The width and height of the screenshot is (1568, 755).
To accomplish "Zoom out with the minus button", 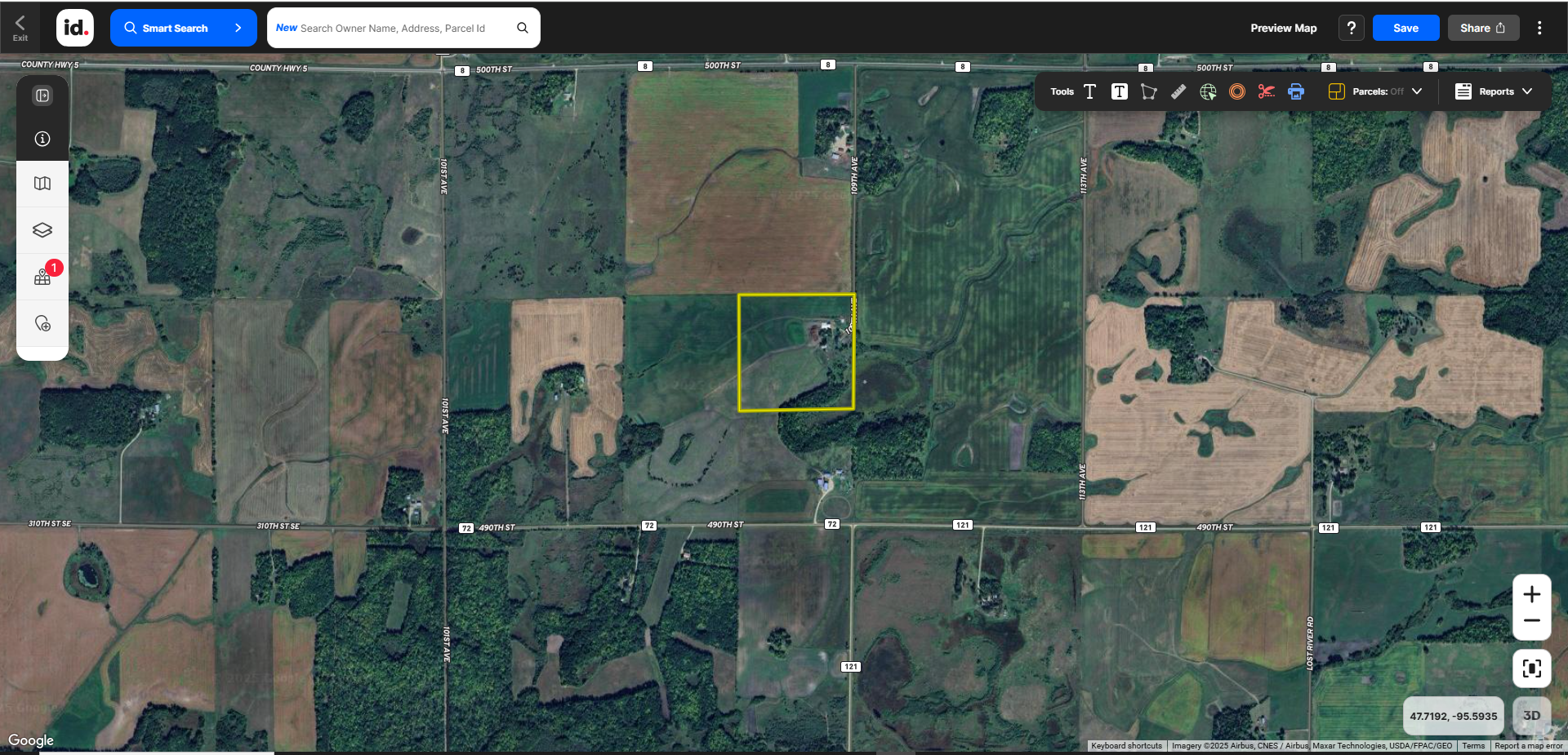I will (x=1532, y=621).
